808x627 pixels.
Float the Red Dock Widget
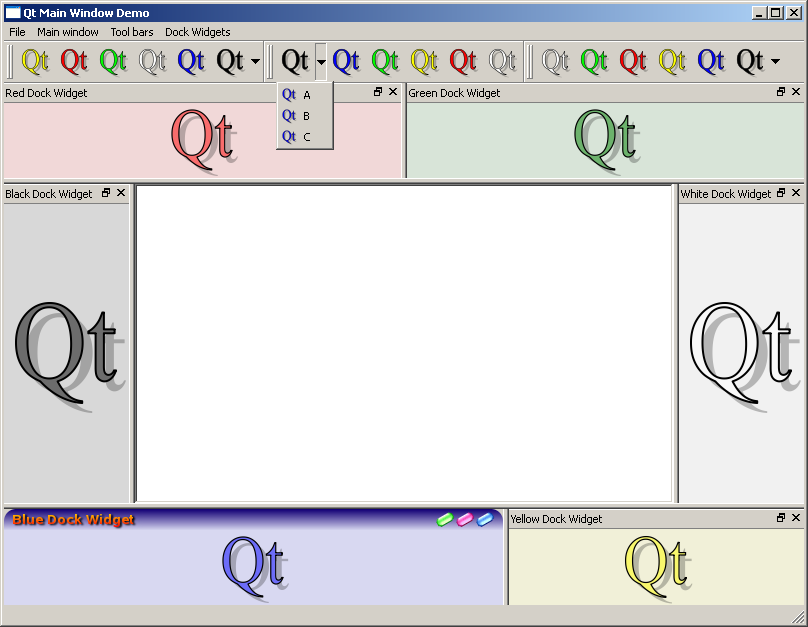[378, 92]
